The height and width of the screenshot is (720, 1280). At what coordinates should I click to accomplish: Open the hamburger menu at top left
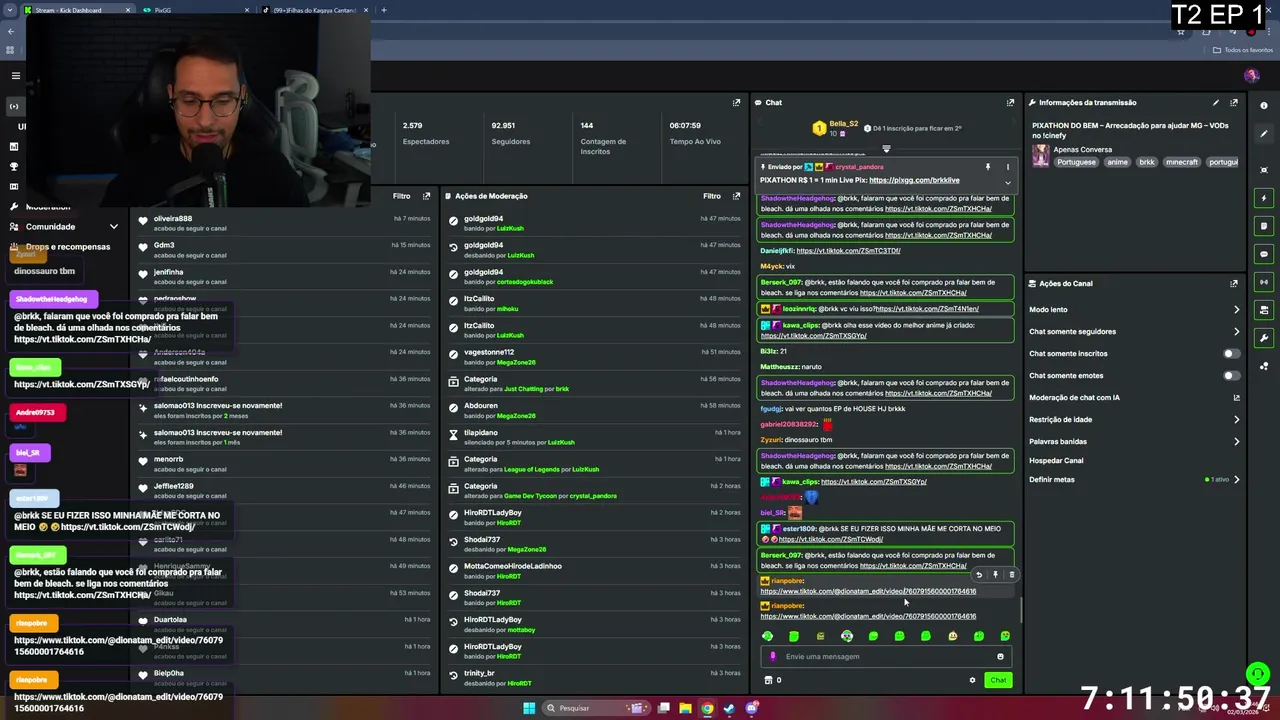click(x=15, y=76)
